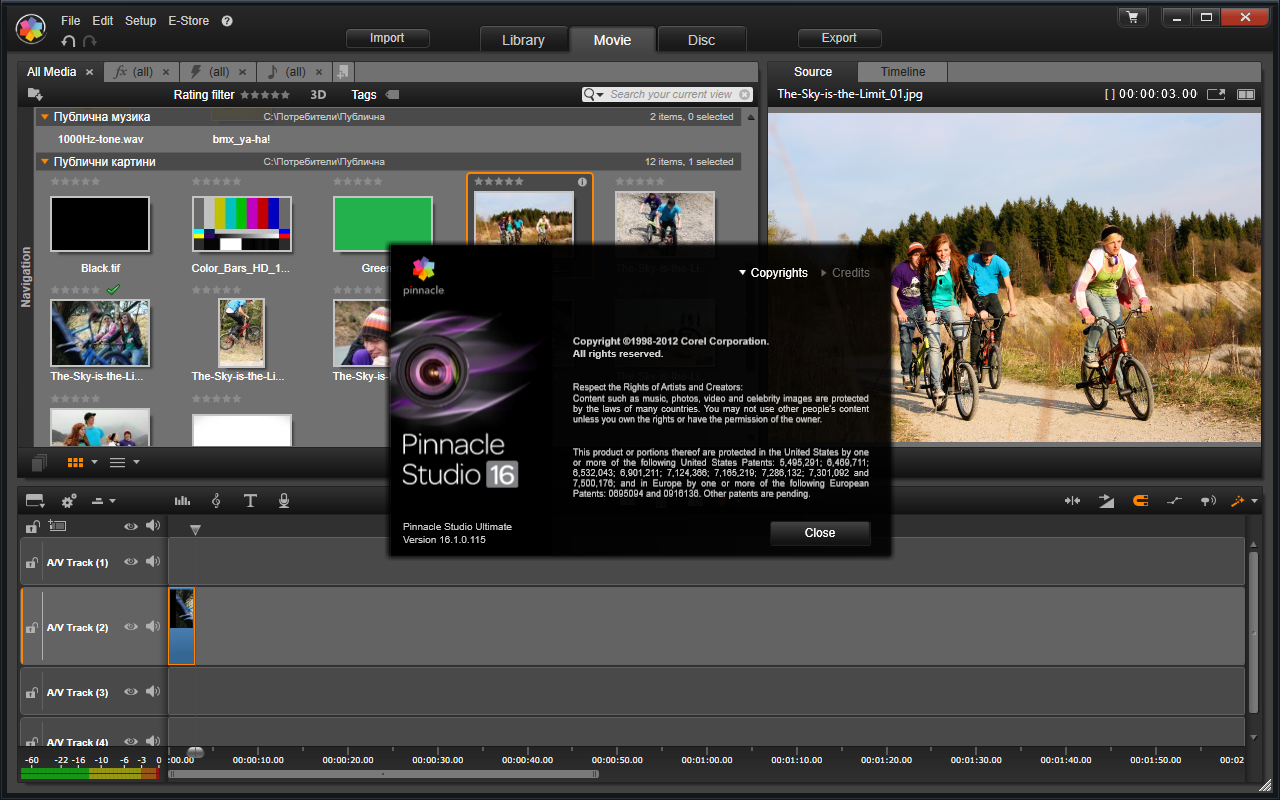The image size is (1280, 800).
Task: Collapse the Публична музика group
Action: pyautogui.click(x=44, y=117)
